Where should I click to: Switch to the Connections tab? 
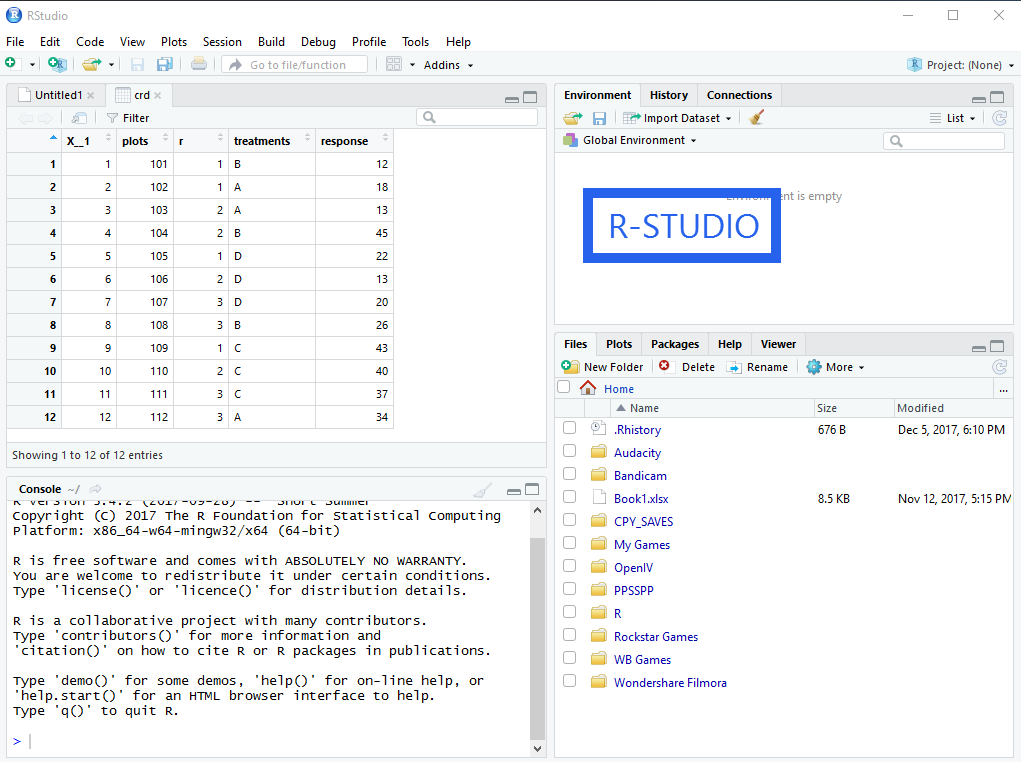coord(739,95)
